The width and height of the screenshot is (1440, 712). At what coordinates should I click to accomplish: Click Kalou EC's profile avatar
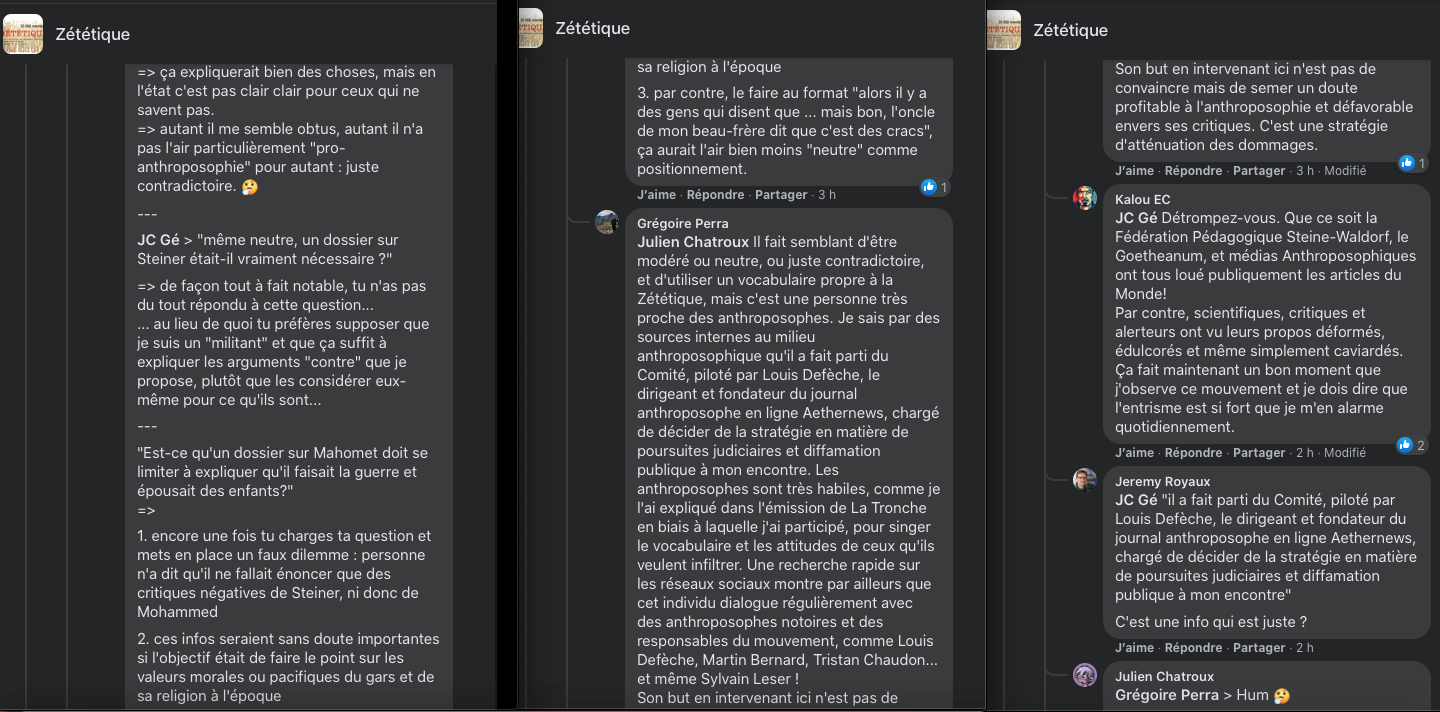1085,198
